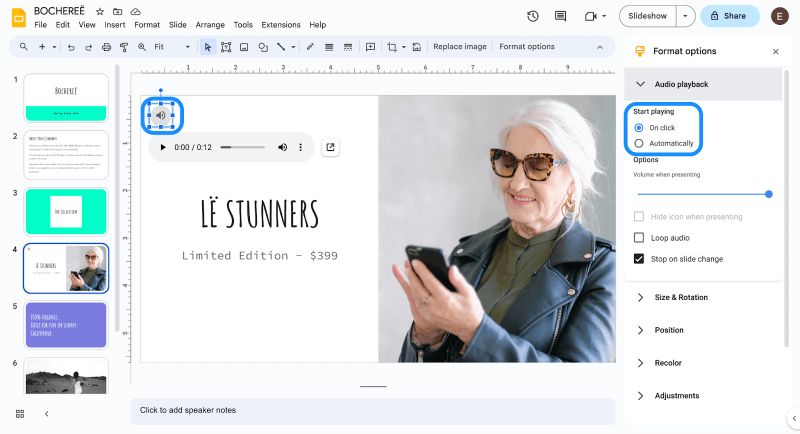Click the add comment toolbar icon
This screenshot has height=434, width=800.
point(370,47)
